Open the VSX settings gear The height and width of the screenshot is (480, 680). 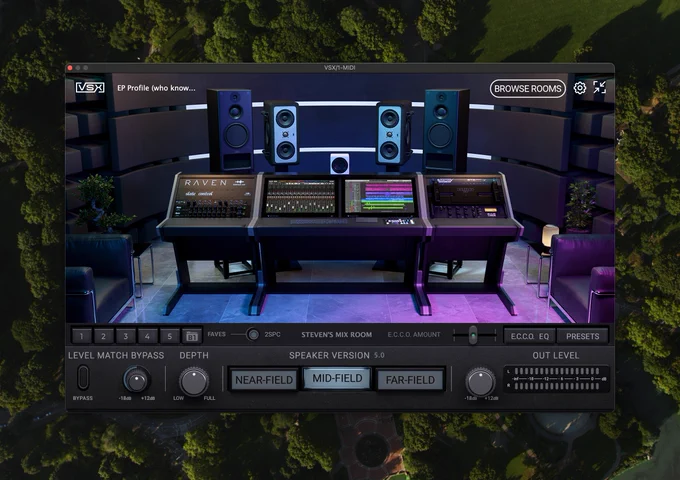point(579,88)
